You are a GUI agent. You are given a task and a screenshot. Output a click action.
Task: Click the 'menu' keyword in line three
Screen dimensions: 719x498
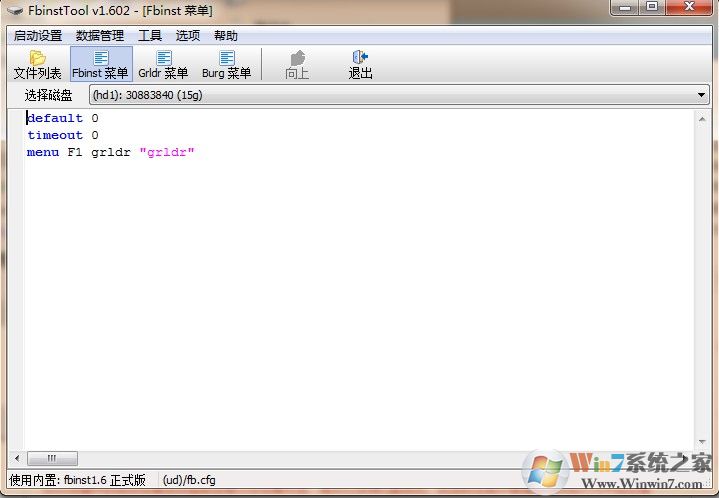pyautogui.click(x=43, y=152)
